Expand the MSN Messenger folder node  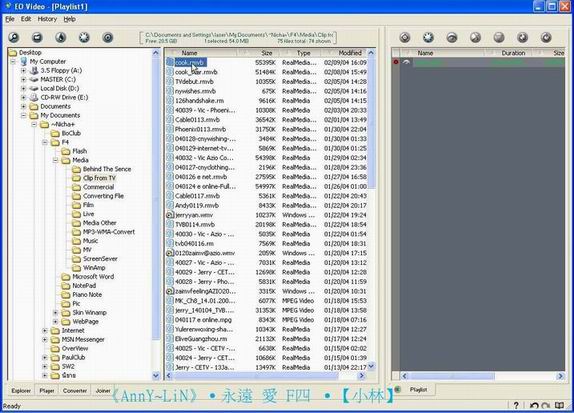click(45, 340)
